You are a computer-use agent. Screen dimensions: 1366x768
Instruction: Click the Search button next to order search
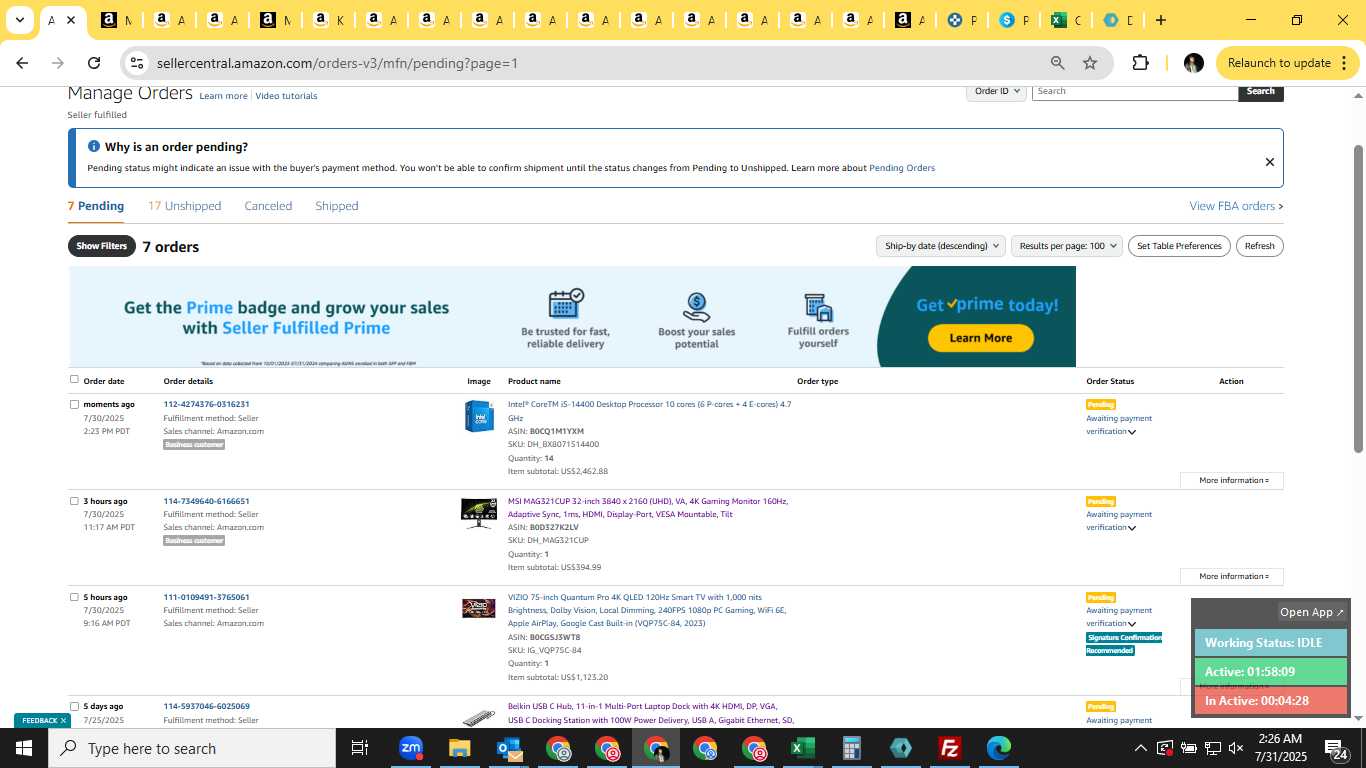1260,91
